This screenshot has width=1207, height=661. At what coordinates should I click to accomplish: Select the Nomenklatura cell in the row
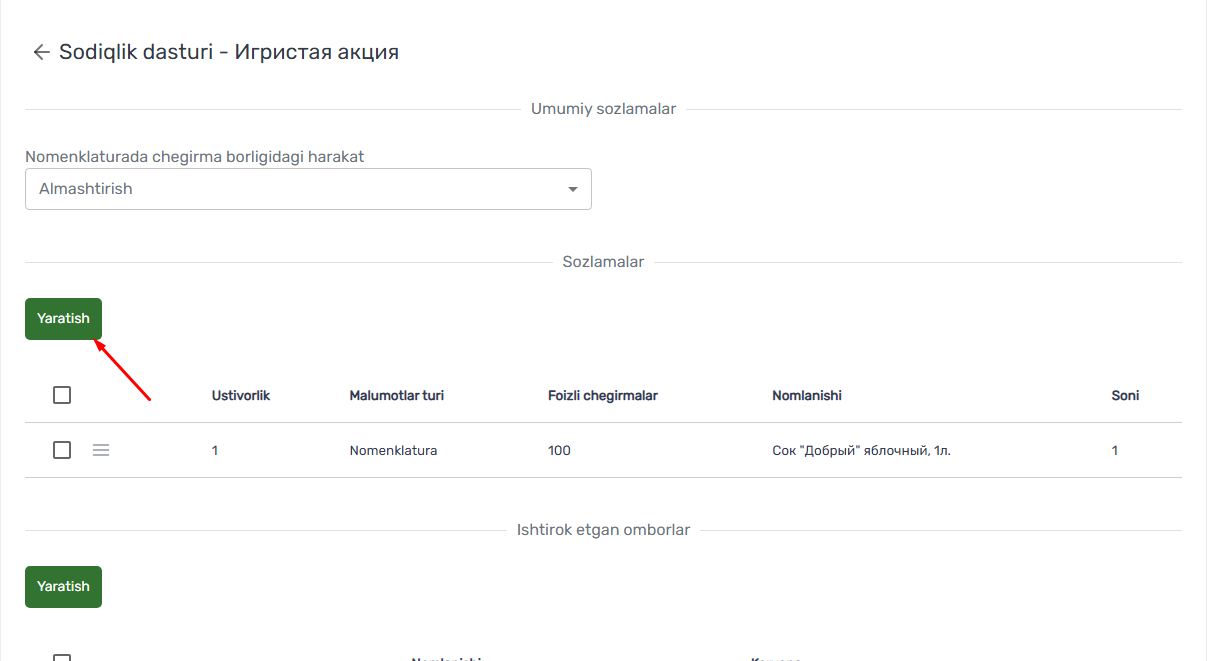pos(393,450)
